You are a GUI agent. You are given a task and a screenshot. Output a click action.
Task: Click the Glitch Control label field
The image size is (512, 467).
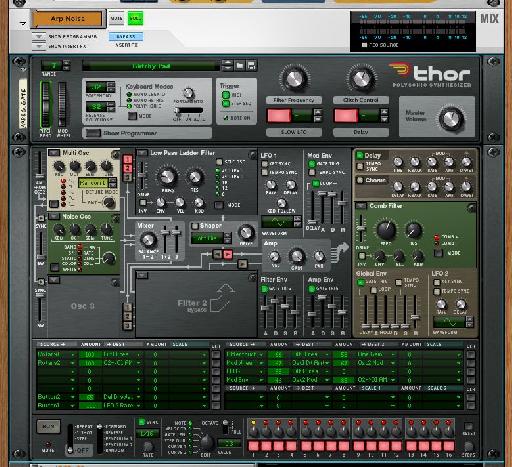pyautogui.click(x=361, y=100)
